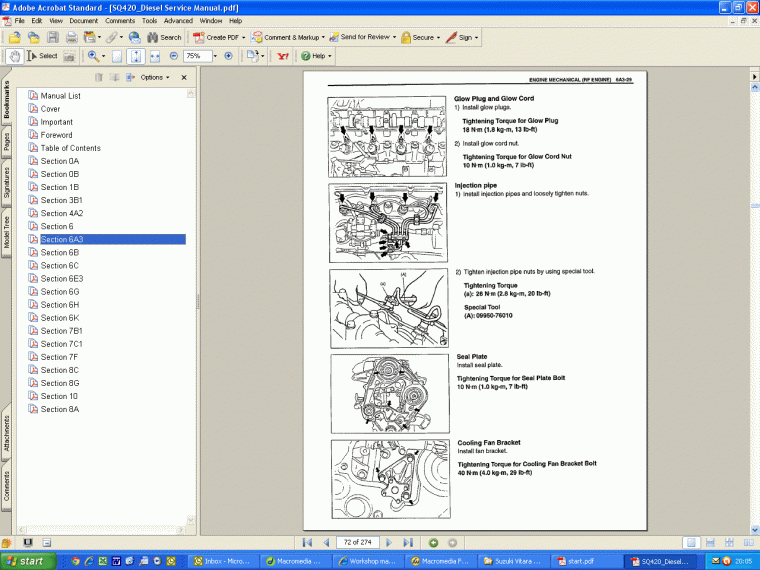Viewport: 760px width, 570px height.
Task: Switch to single page layout in status bar
Action: [x=690, y=542]
